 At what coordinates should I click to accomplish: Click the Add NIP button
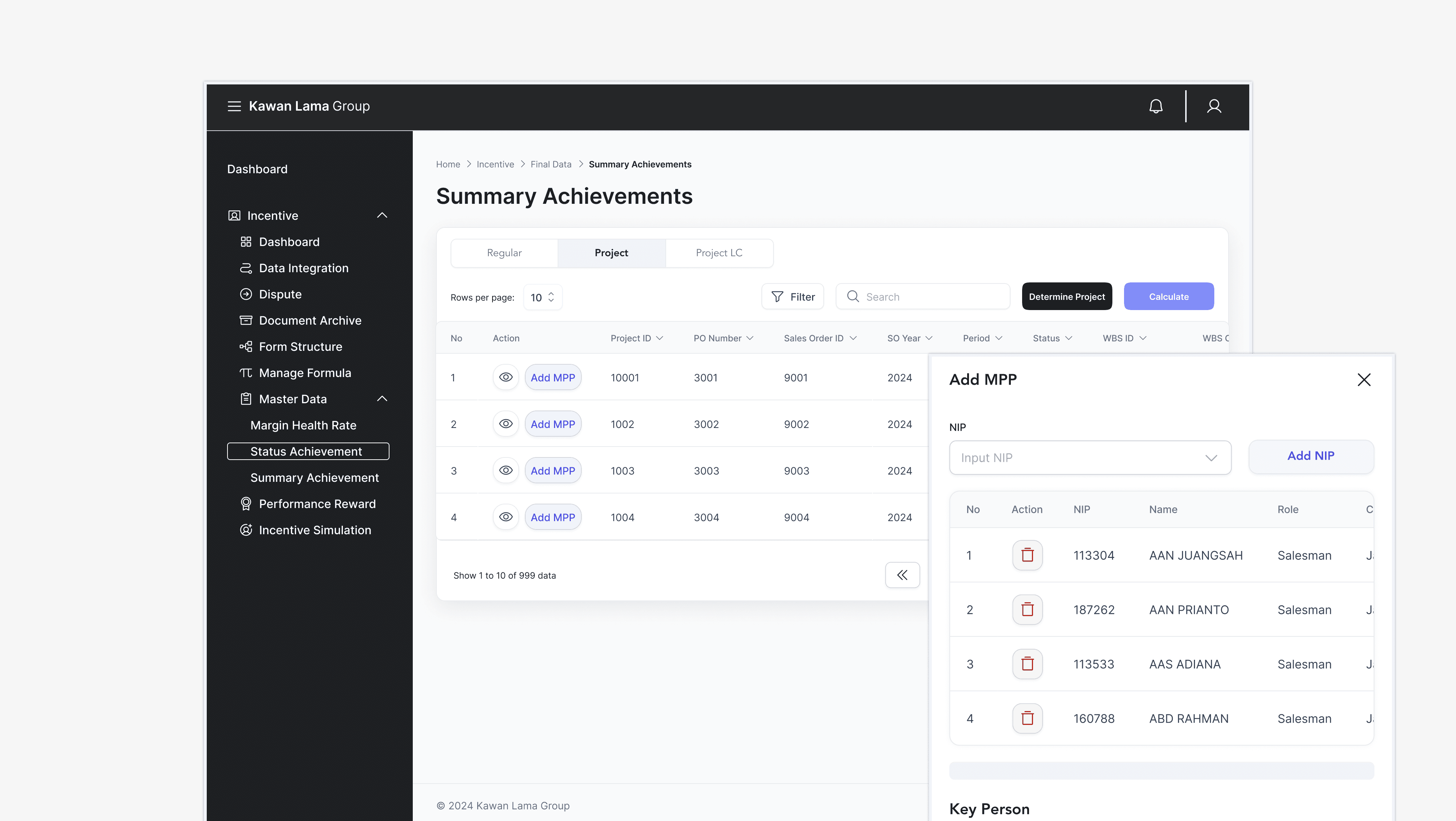pyautogui.click(x=1311, y=456)
